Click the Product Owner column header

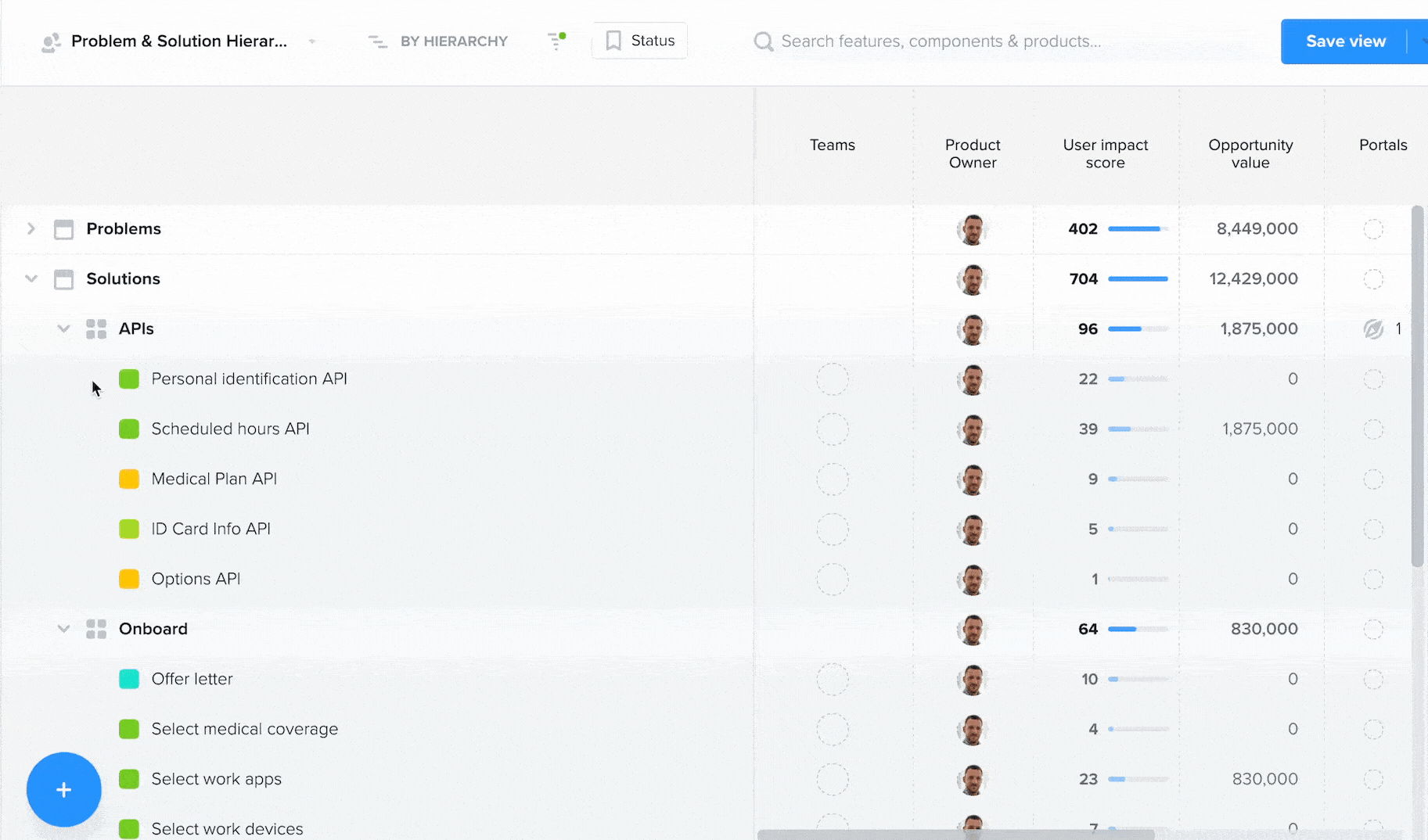pos(973,153)
